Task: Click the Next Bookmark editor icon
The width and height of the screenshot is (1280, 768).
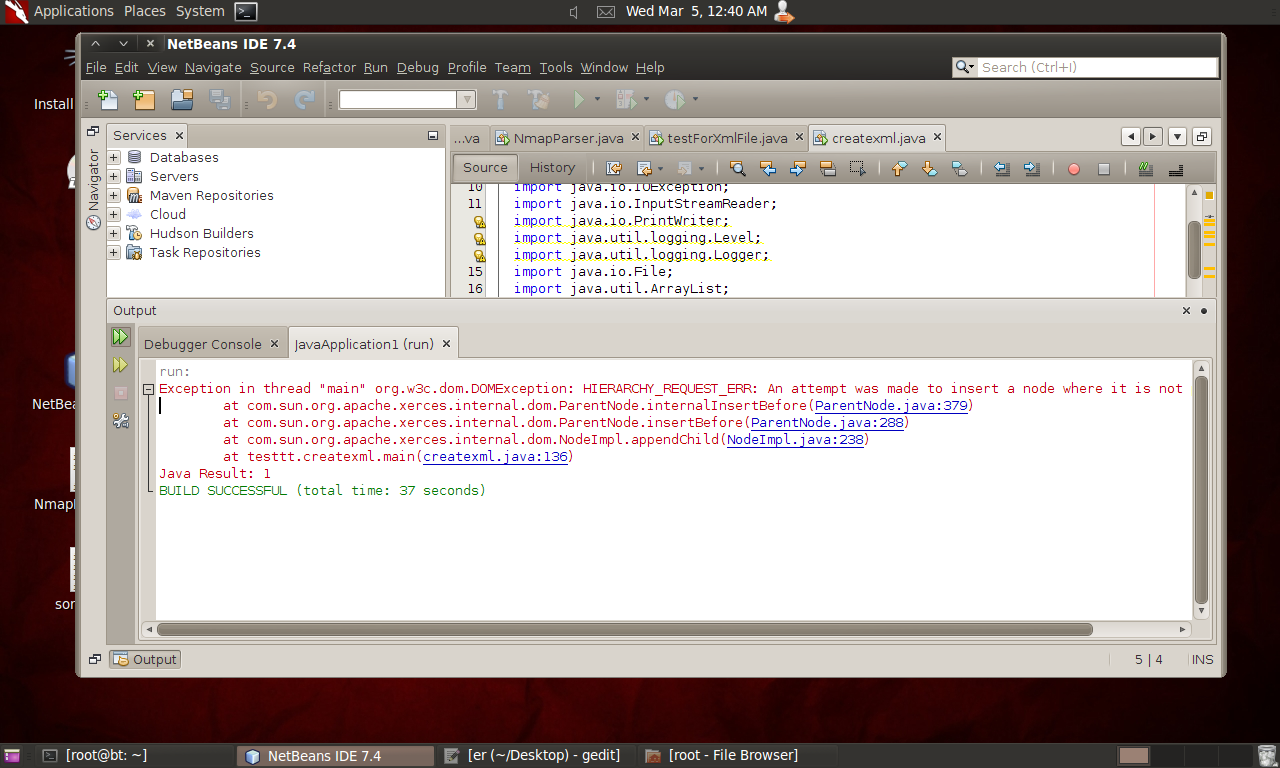Action: pyautogui.click(x=929, y=168)
